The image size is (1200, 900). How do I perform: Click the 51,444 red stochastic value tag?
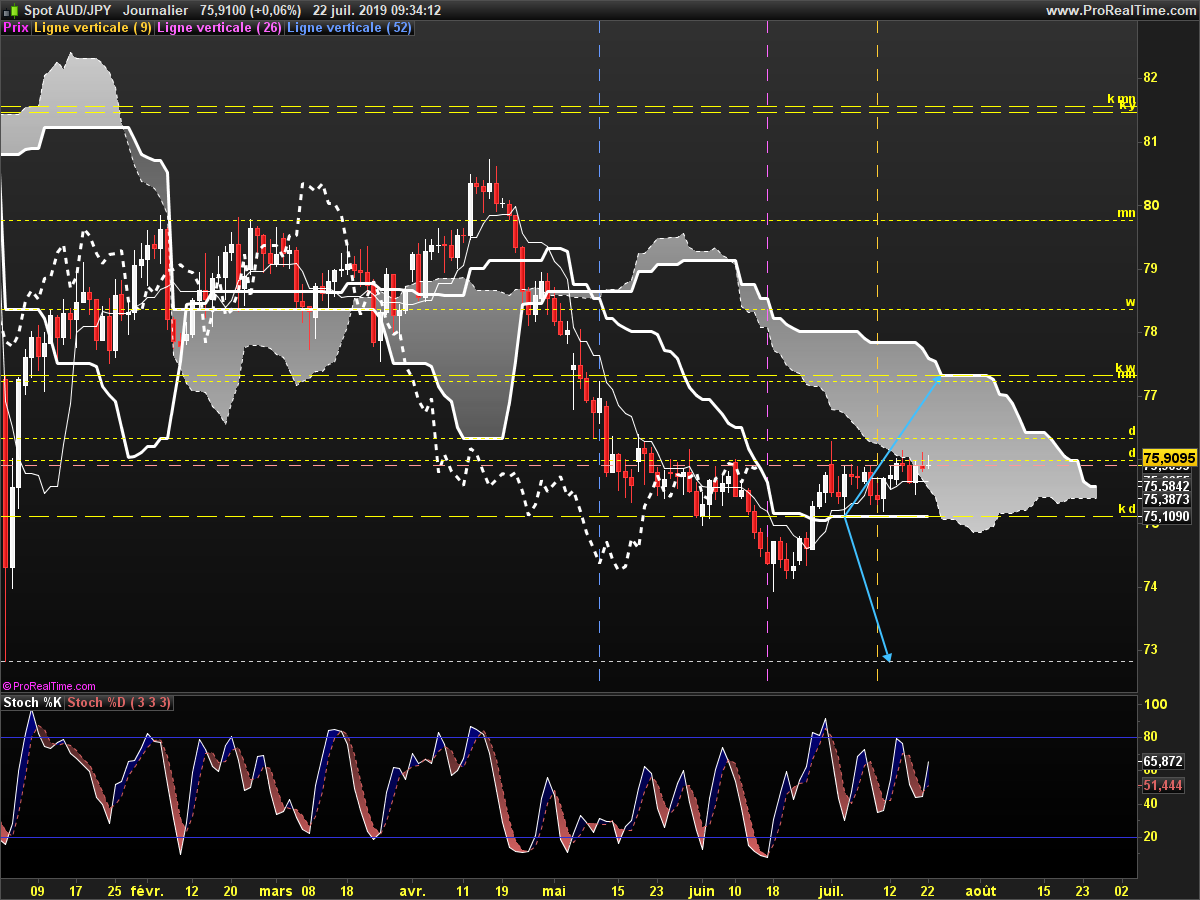(x=1163, y=786)
